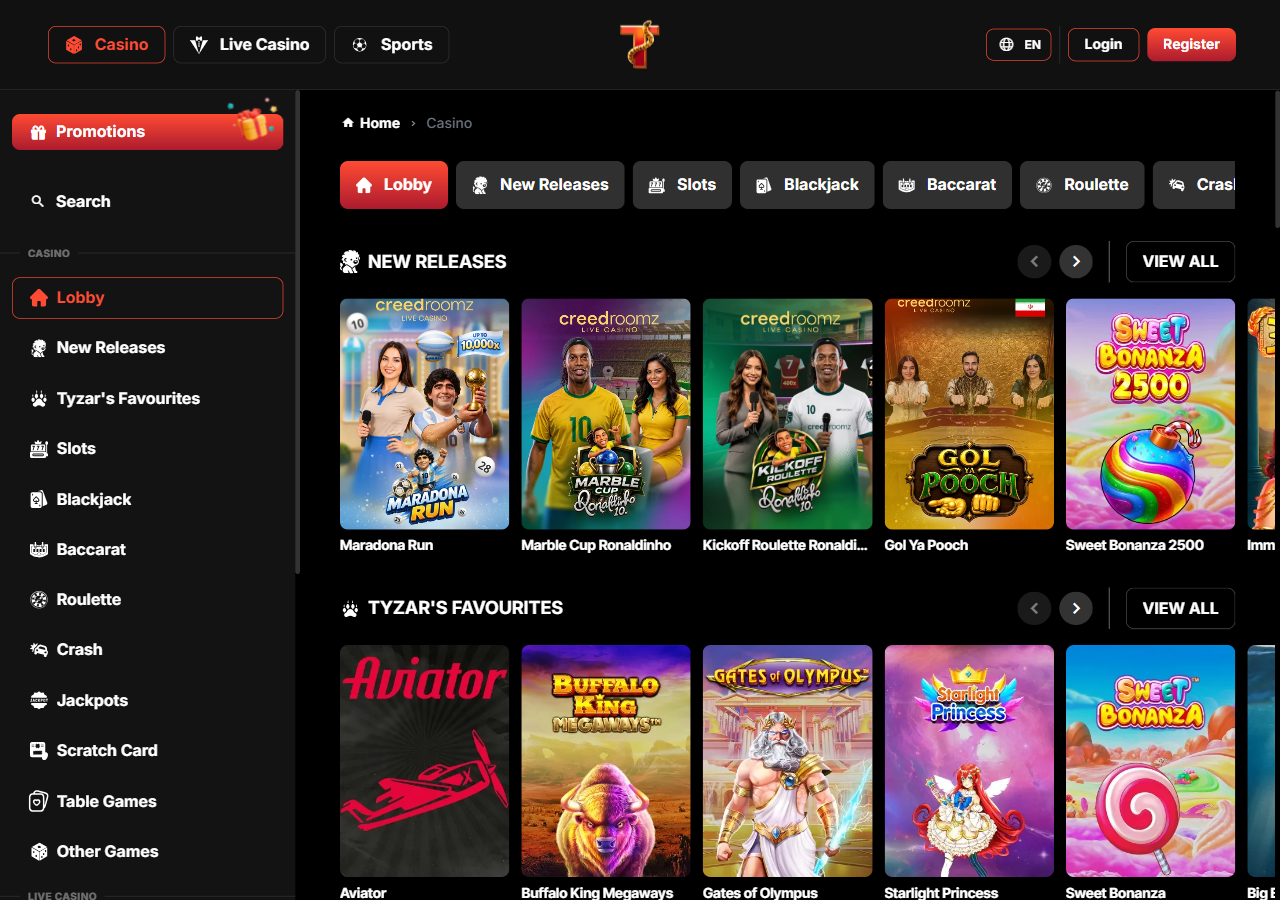
Task: Click the football icon on Sports tab
Action: point(360,45)
